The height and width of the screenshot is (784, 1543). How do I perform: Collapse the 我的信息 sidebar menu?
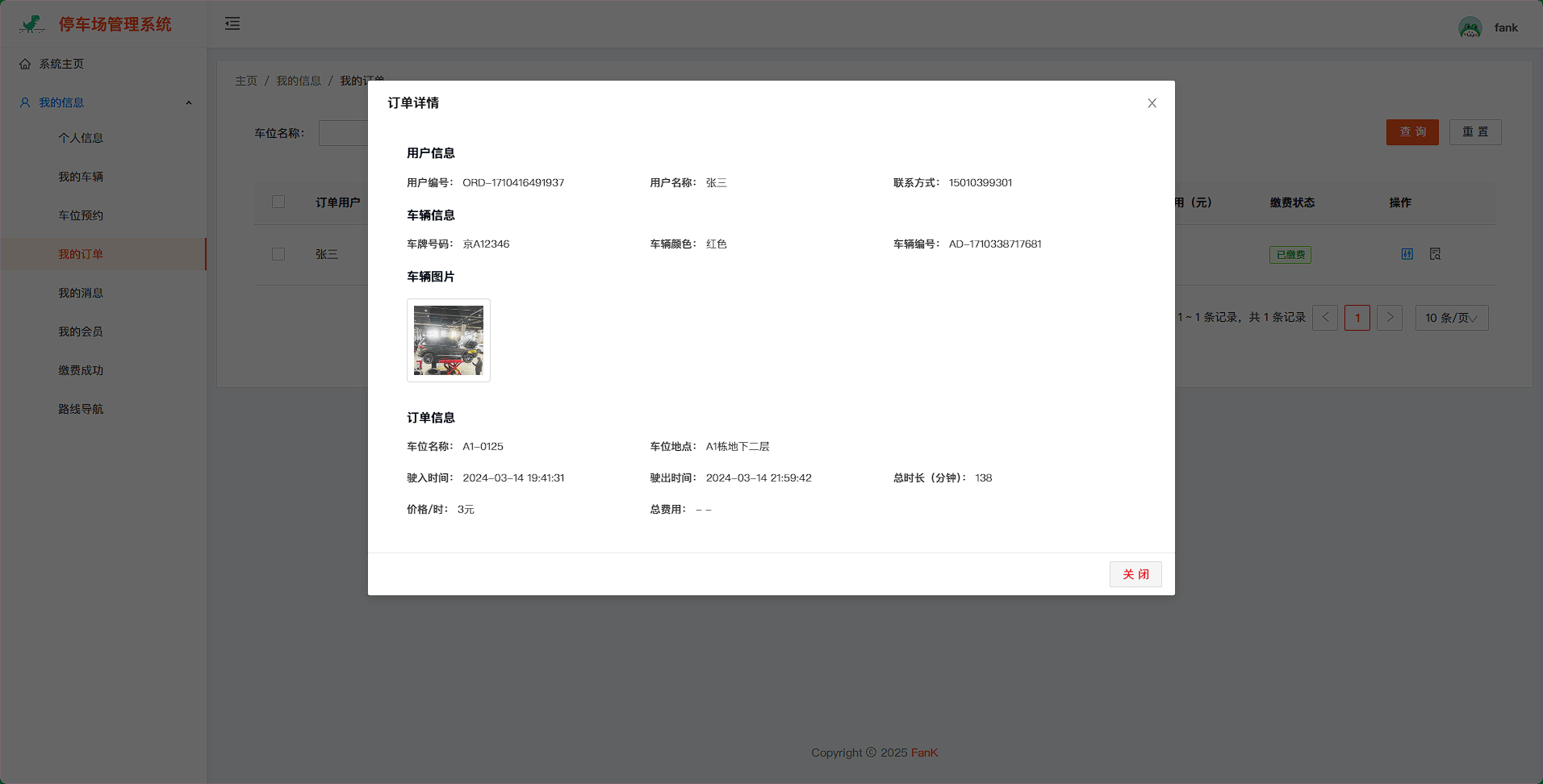188,102
